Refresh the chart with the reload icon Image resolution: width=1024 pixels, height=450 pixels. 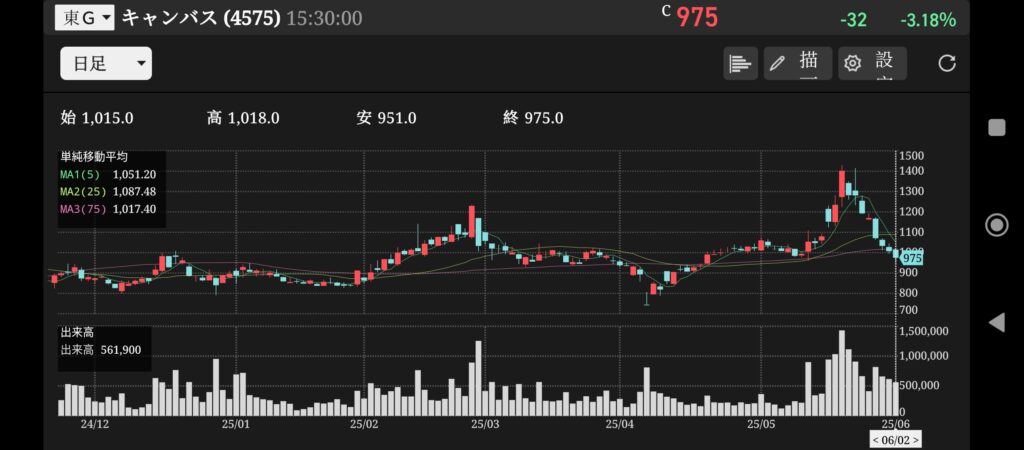[947, 63]
